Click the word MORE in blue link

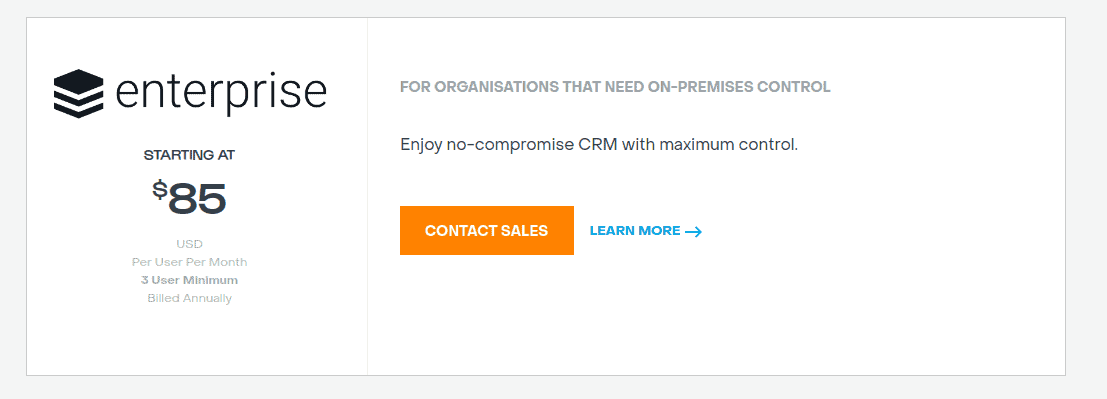pyautogui.click(x=659, y=231)
